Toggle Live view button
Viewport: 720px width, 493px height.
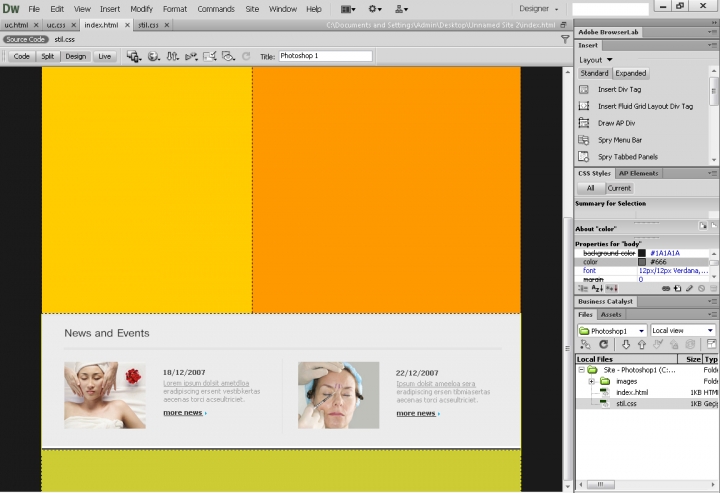point(104,56)
